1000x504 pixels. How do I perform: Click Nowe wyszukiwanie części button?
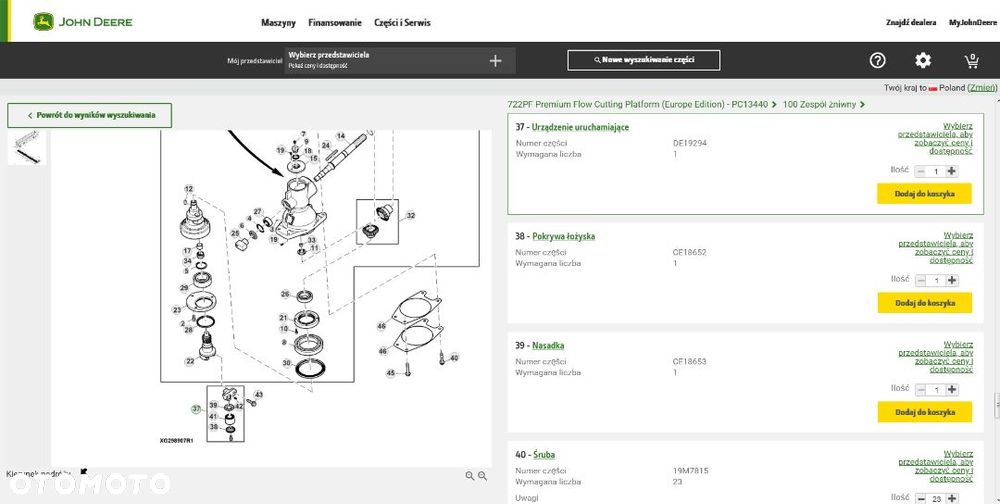(x=644, y=60)
